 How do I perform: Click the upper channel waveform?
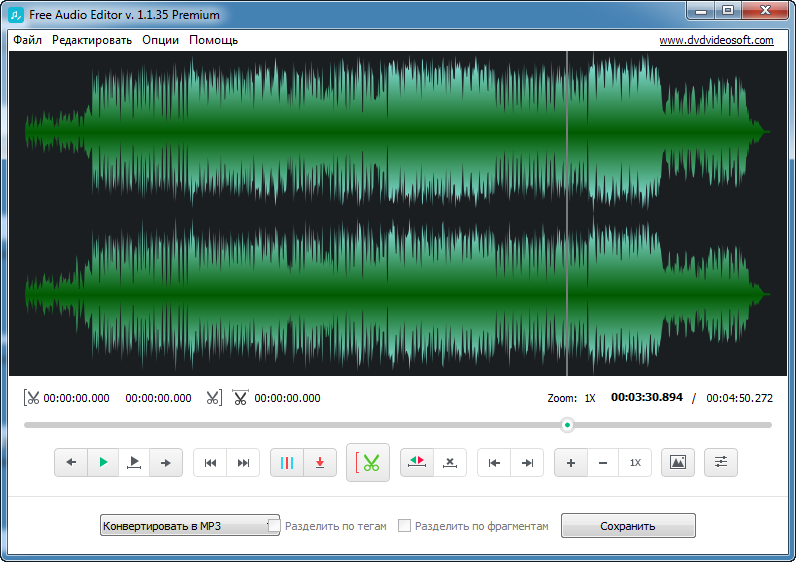[x=397, y=132]
